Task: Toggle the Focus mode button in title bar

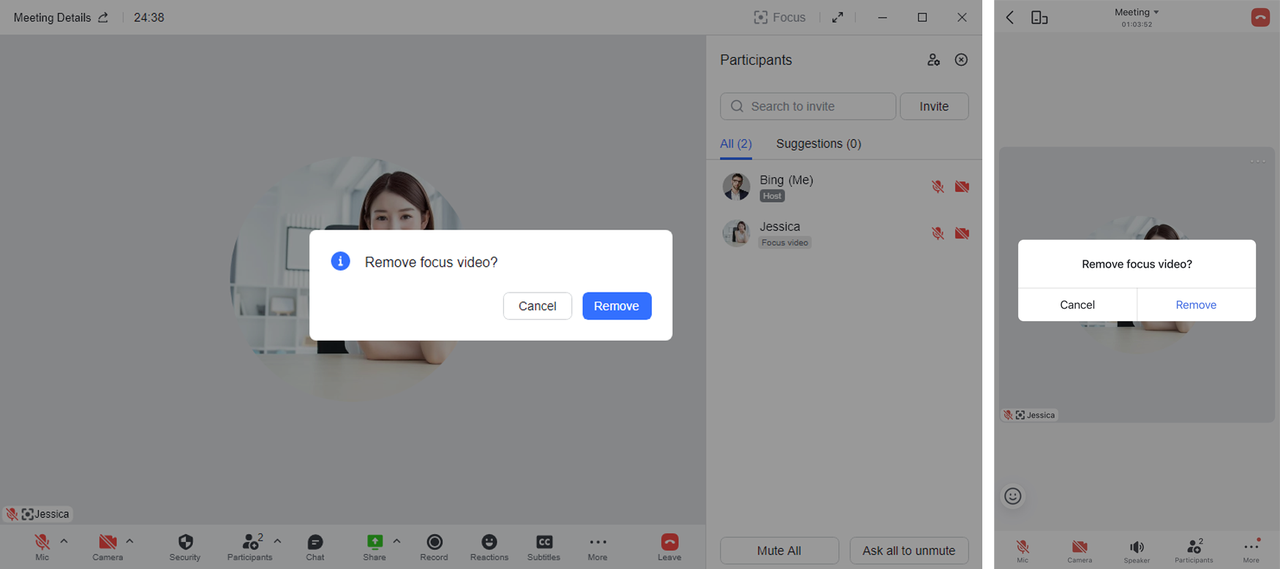Action: pos(780,18)
